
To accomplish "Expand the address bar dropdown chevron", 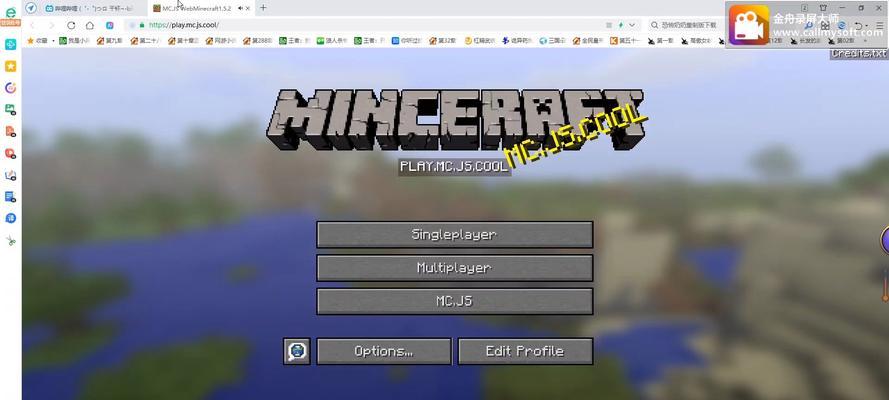I will (x=632, y=25).
